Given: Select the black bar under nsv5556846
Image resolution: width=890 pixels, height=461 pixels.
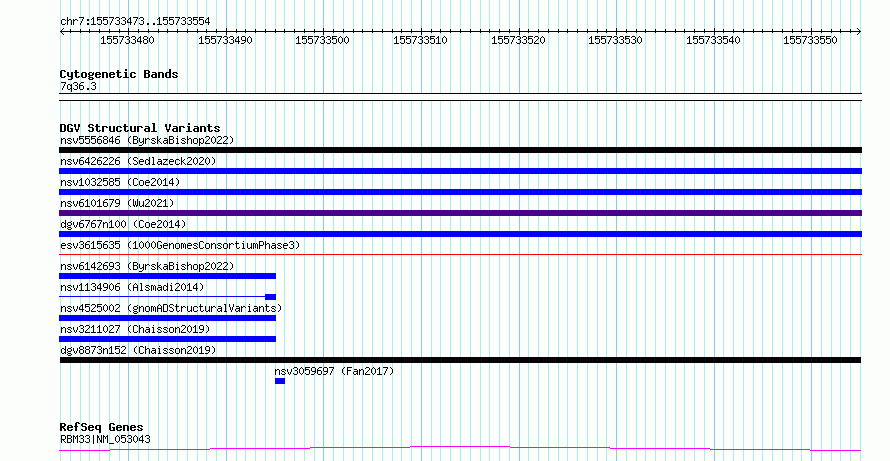Looking at the screenshot, I should tap(460, 150).
